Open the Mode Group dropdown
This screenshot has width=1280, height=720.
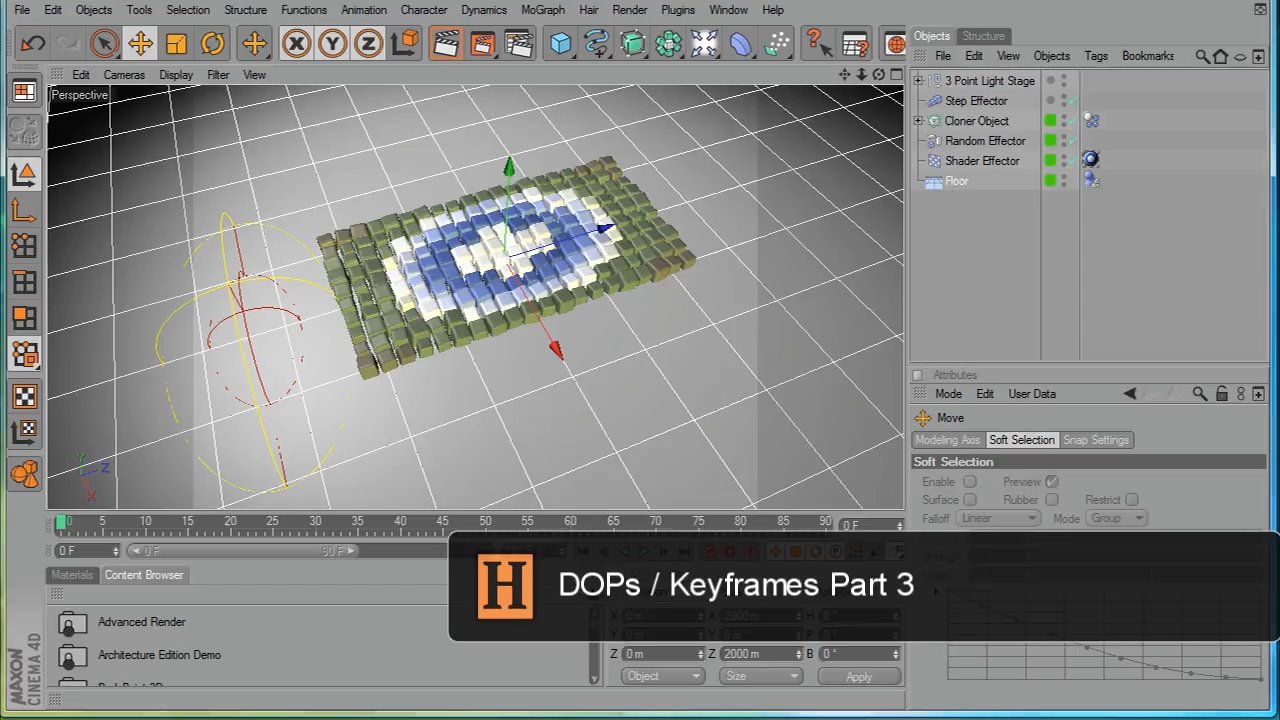coord(1116,518)
